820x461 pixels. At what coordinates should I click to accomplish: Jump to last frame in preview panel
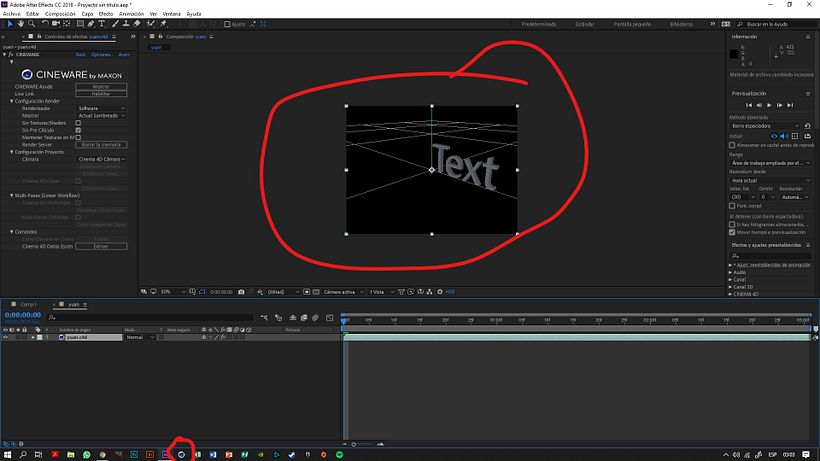coord(790,105)
